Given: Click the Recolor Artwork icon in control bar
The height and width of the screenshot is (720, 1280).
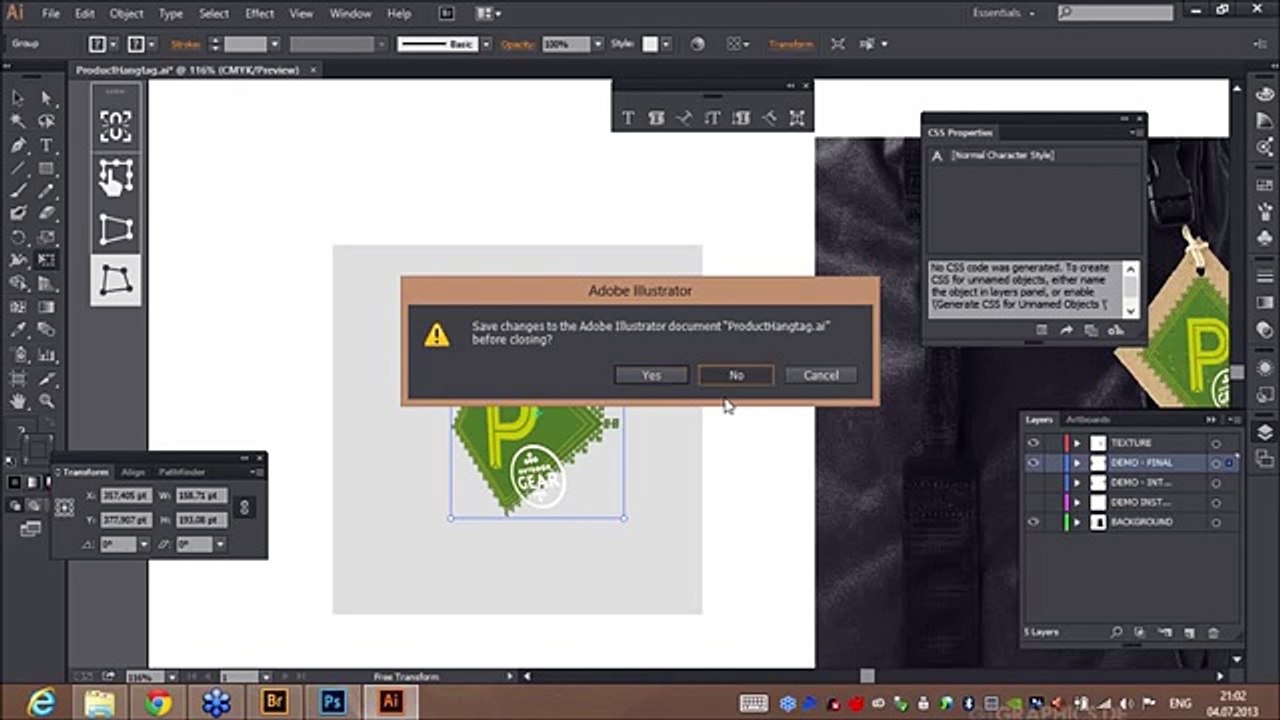Looking at the screenshot, I should click(697, 44).
